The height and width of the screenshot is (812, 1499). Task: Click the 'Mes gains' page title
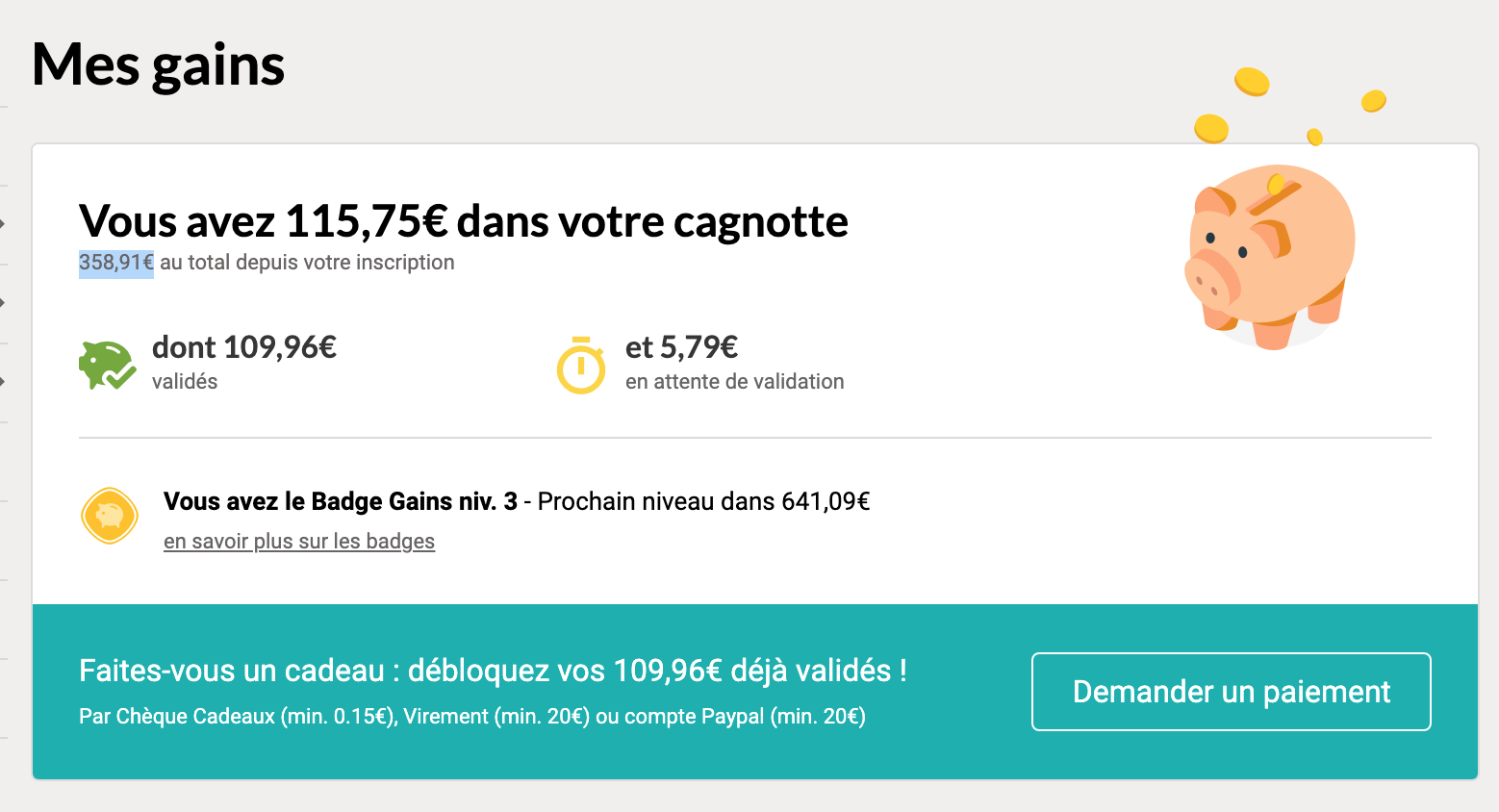pos(159,65)
